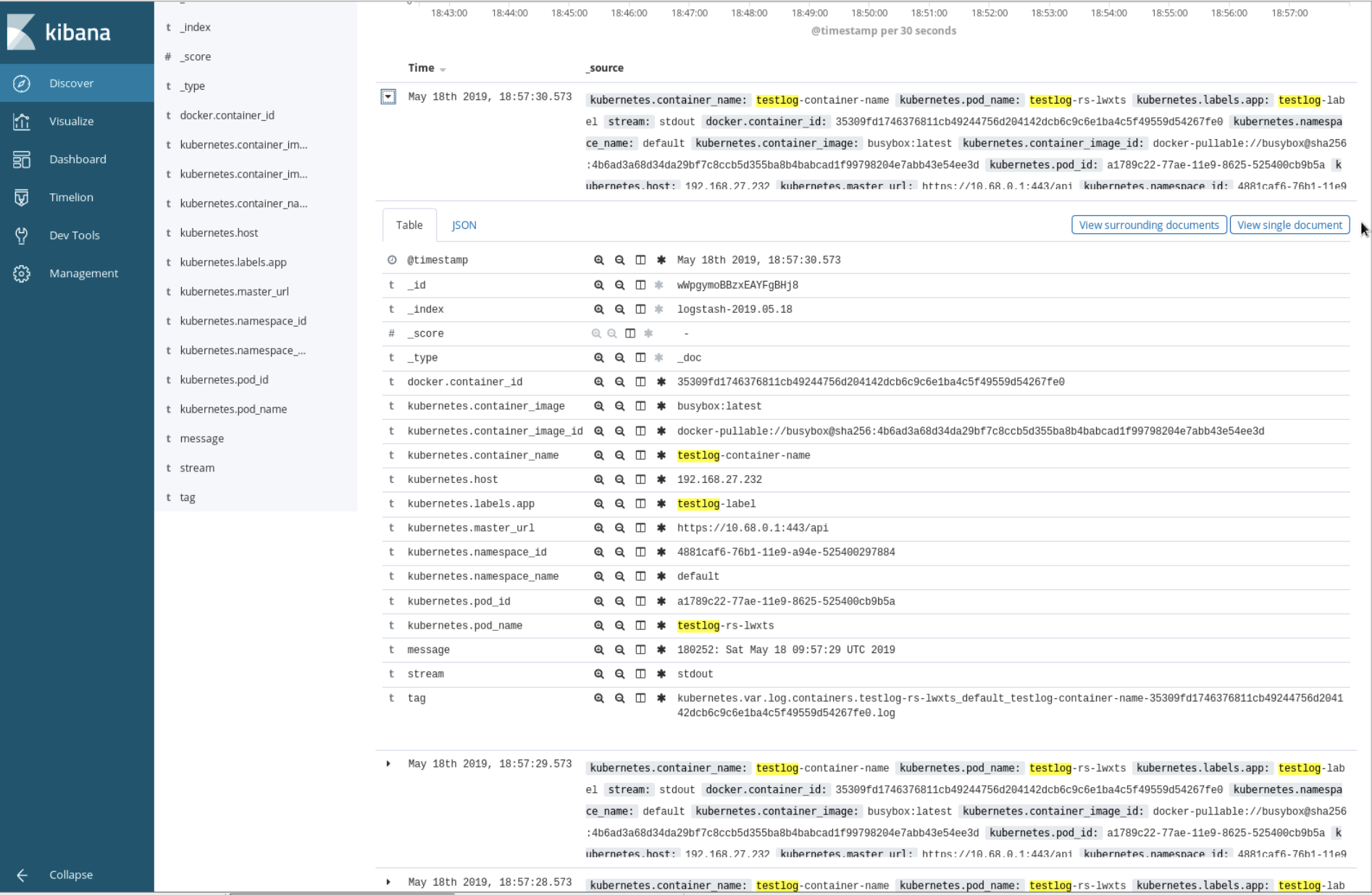Expand the 18:57:29.573 log entry
Viewport: 1372px width, 895px height.
[388, 764]
